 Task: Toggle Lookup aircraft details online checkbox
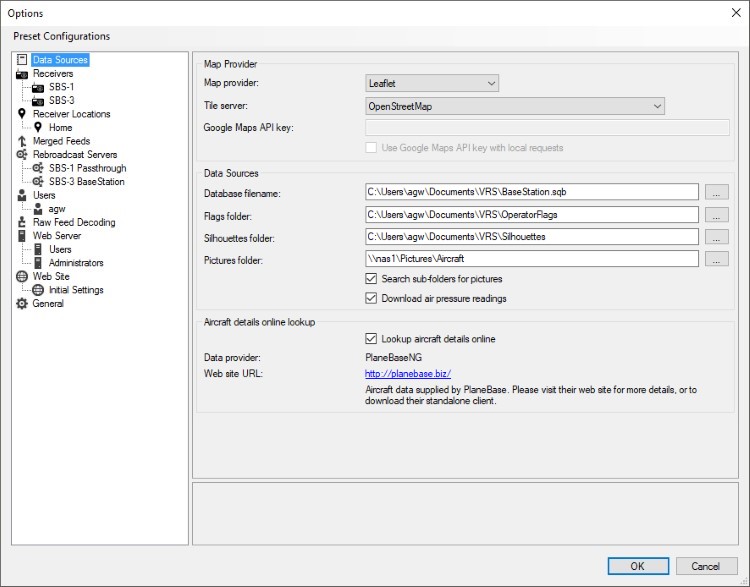[x=372, y=339]
